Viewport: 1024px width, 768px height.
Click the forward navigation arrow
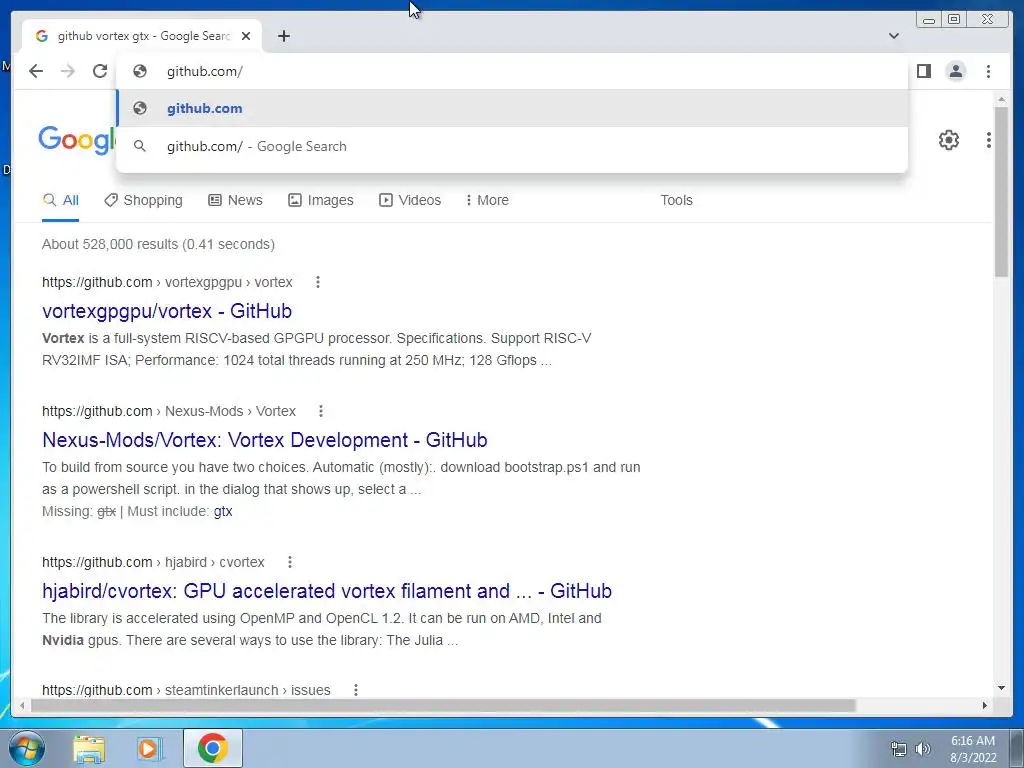pyautogui.click(x=68, y=71)
